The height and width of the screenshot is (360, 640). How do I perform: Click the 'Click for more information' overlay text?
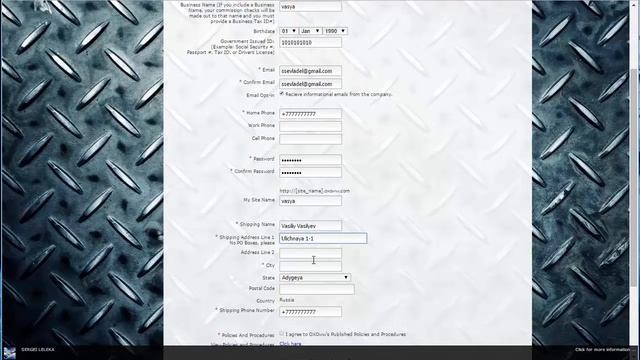(602, 350)
